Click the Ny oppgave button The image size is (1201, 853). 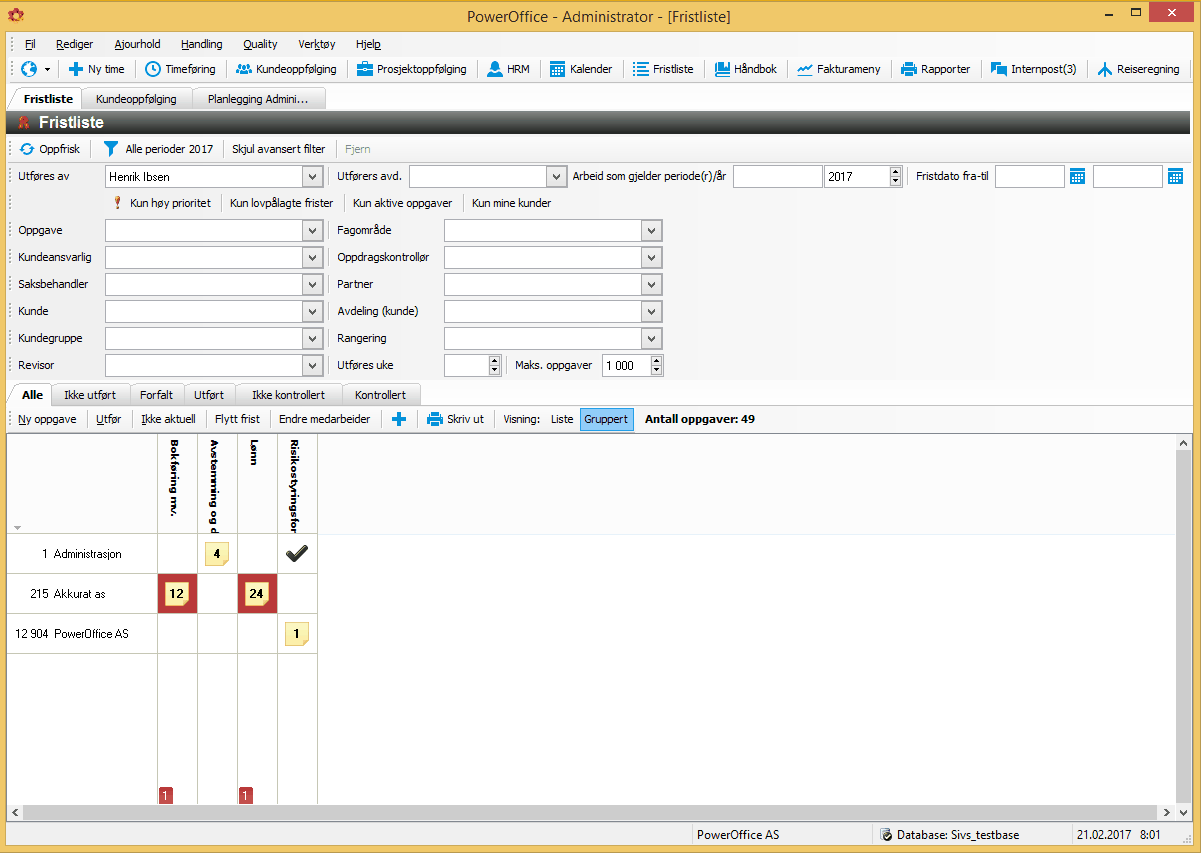tap(47, 419)
